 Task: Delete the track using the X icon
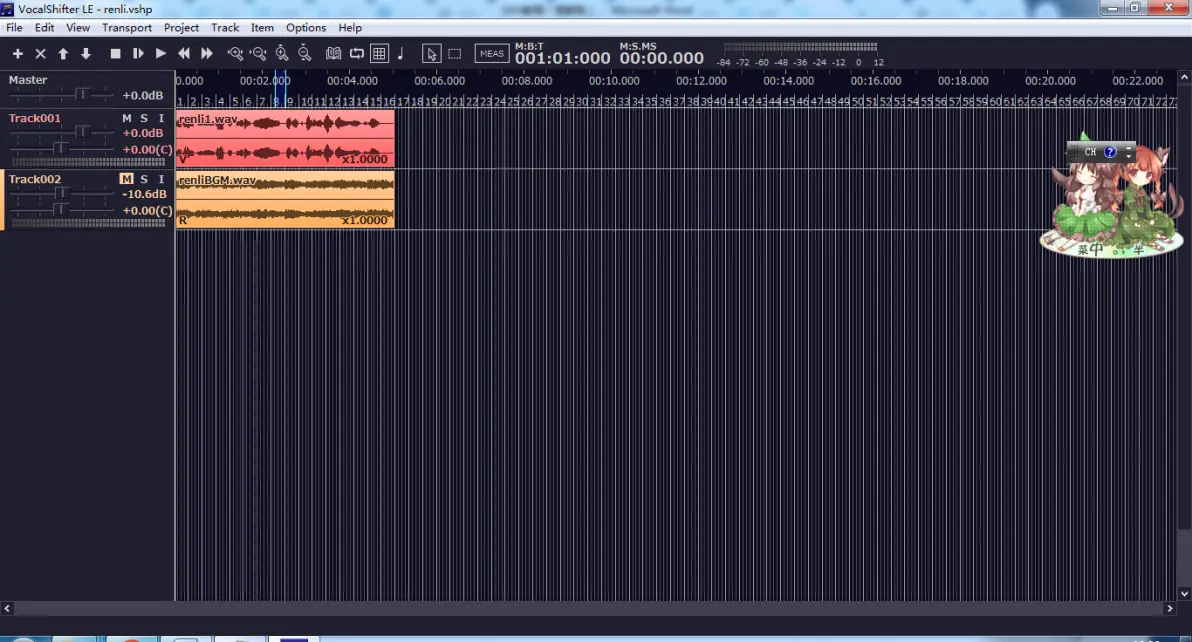40,54
